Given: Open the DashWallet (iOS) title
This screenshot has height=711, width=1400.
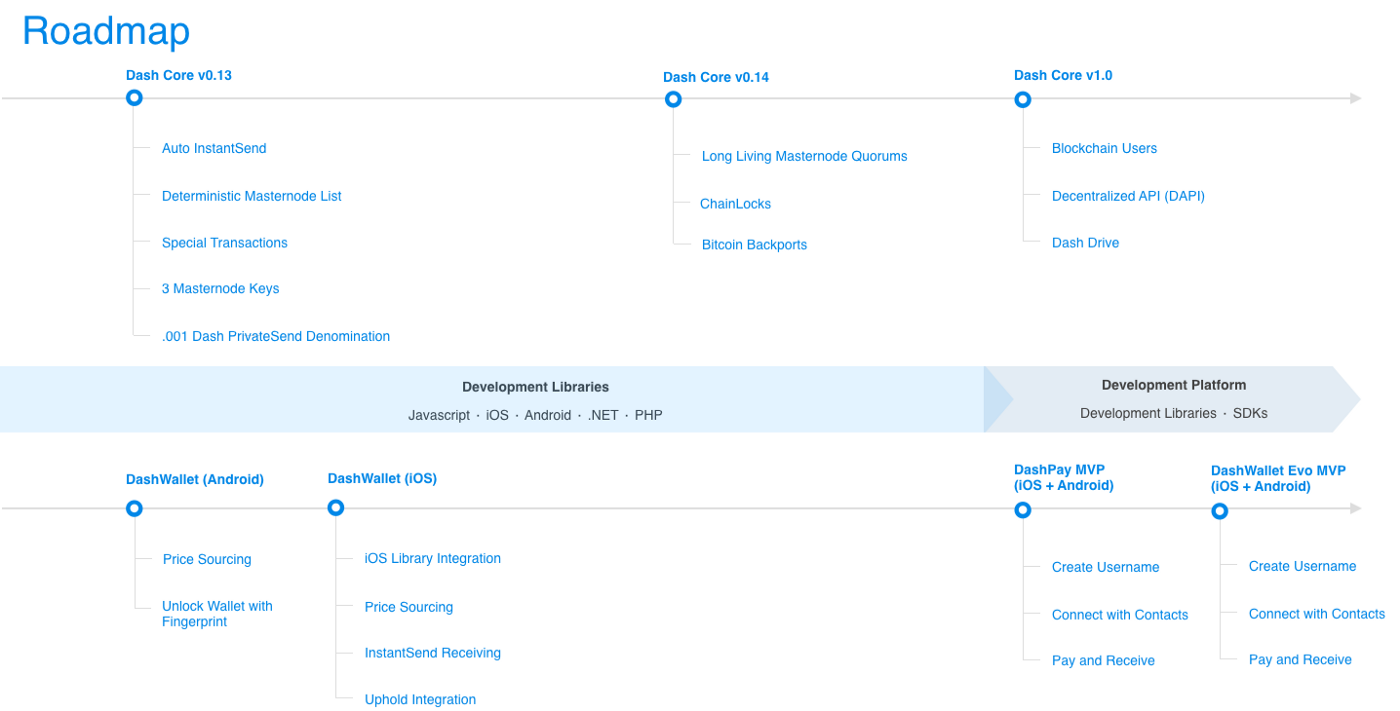Looking at the screenshot, I should [382, 479].
